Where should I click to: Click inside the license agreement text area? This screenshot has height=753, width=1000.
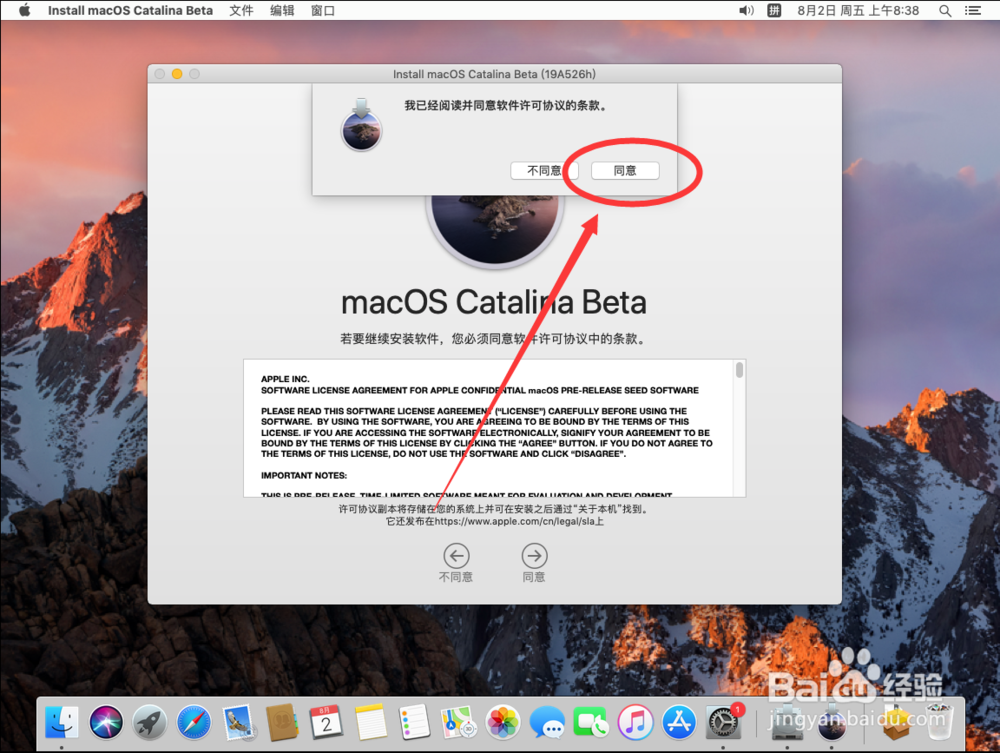(x=489, y=428)
